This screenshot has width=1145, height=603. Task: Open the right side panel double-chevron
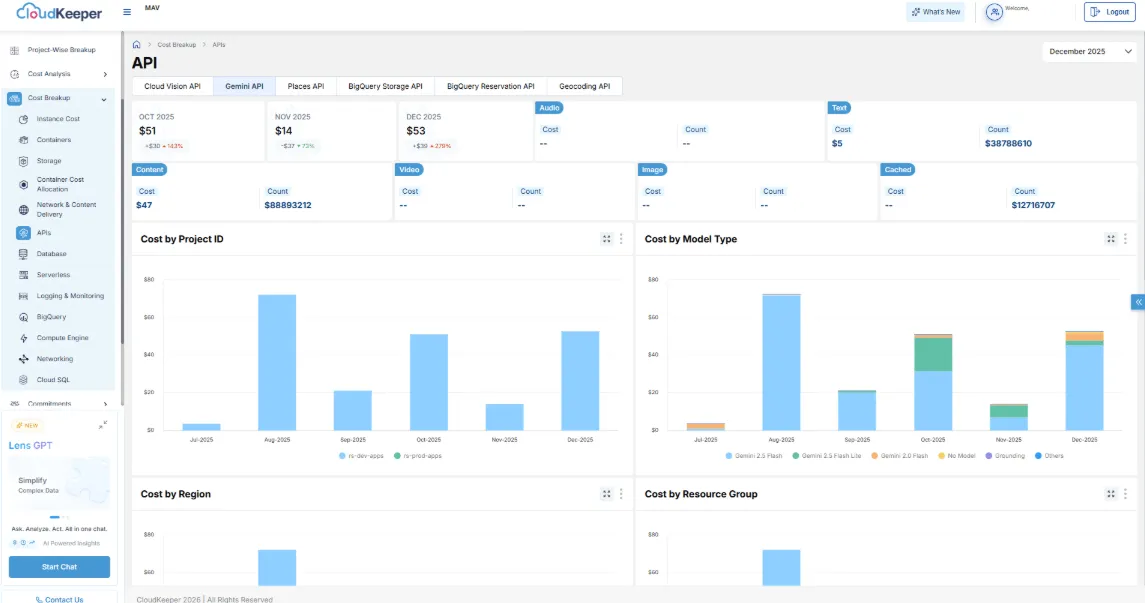[x=1138, y=302]
